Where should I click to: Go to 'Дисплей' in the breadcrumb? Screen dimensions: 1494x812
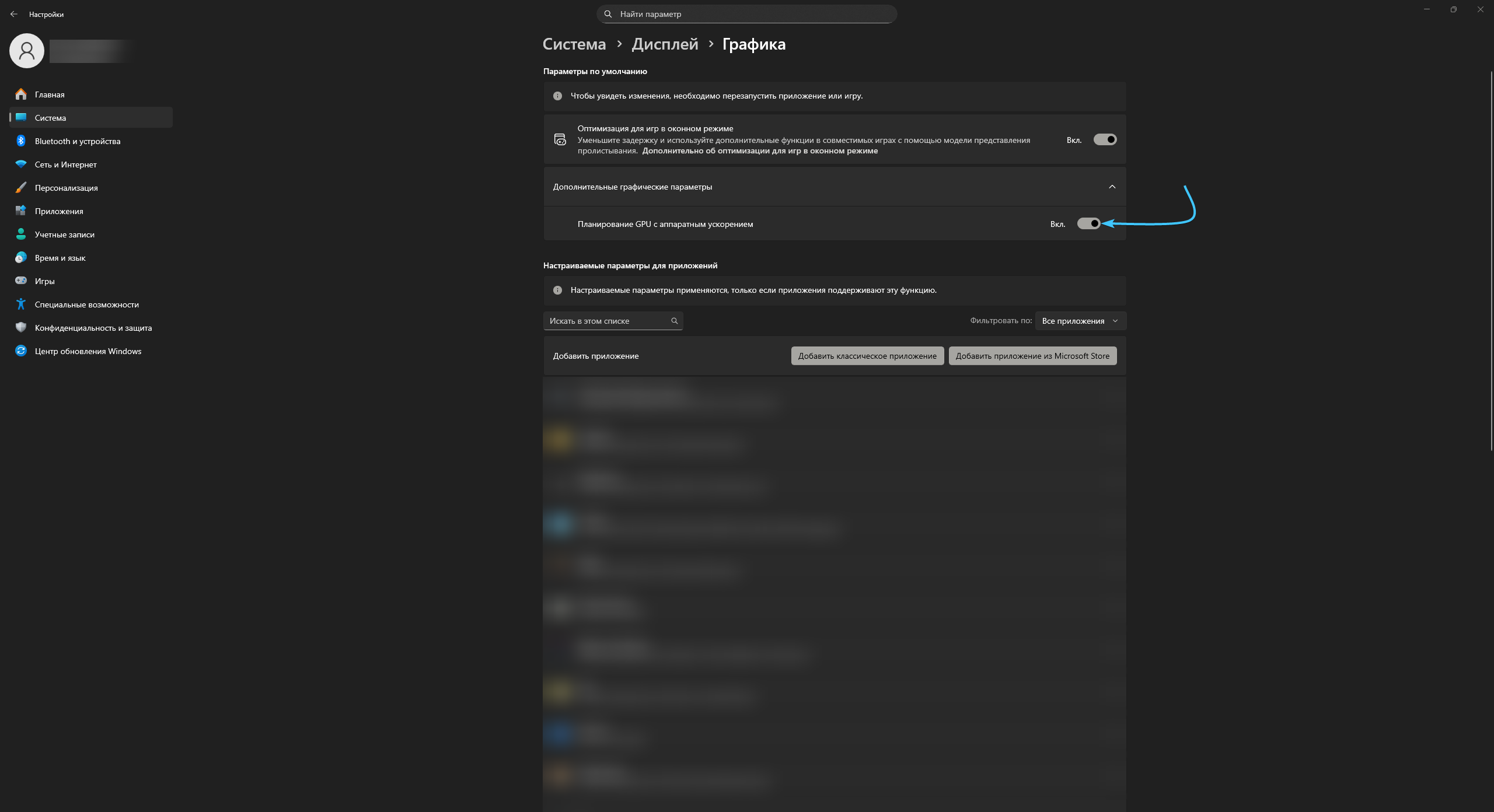tap(665, 44)
